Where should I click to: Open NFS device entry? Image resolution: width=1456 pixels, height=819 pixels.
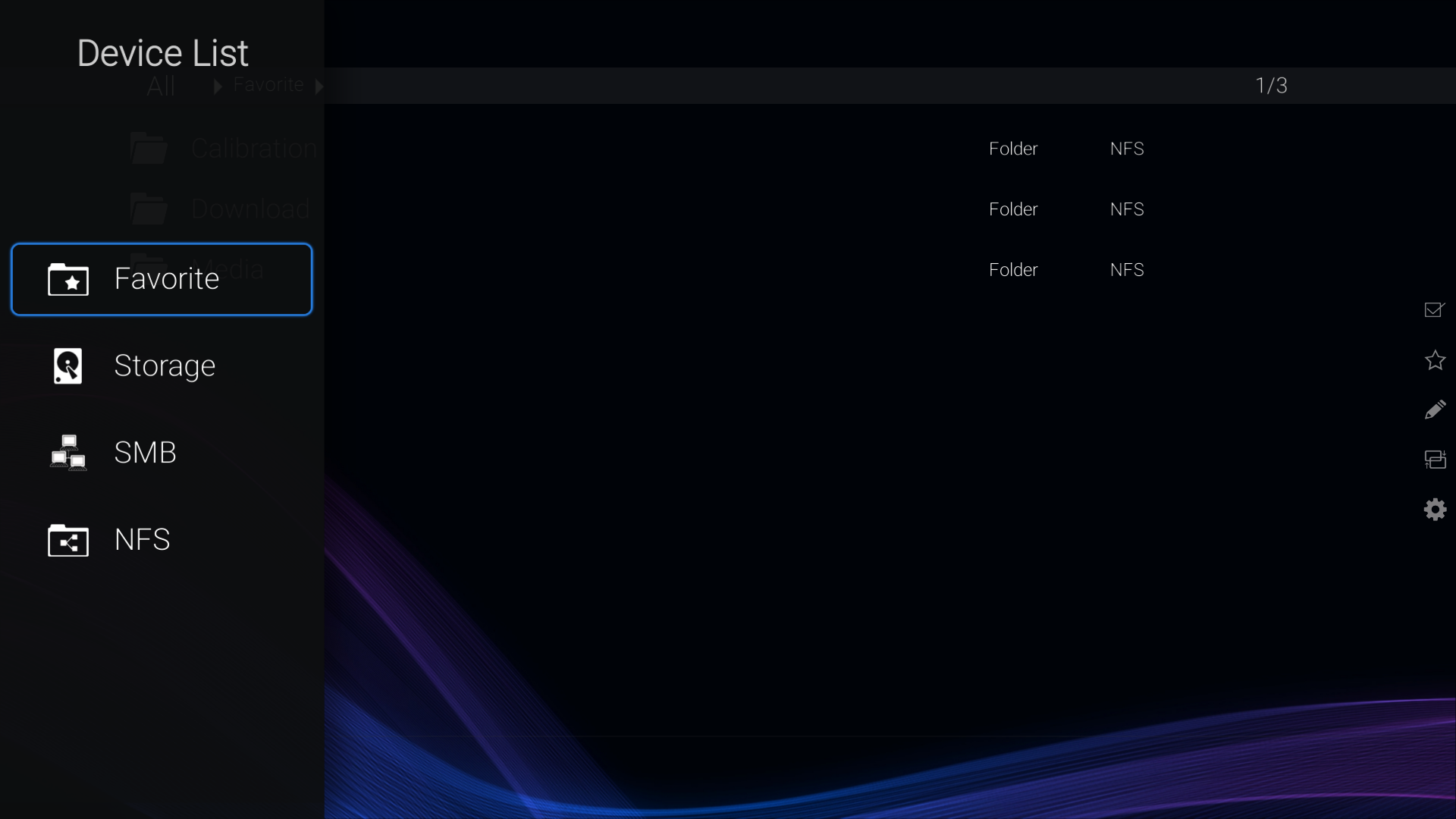pos(162,540)
